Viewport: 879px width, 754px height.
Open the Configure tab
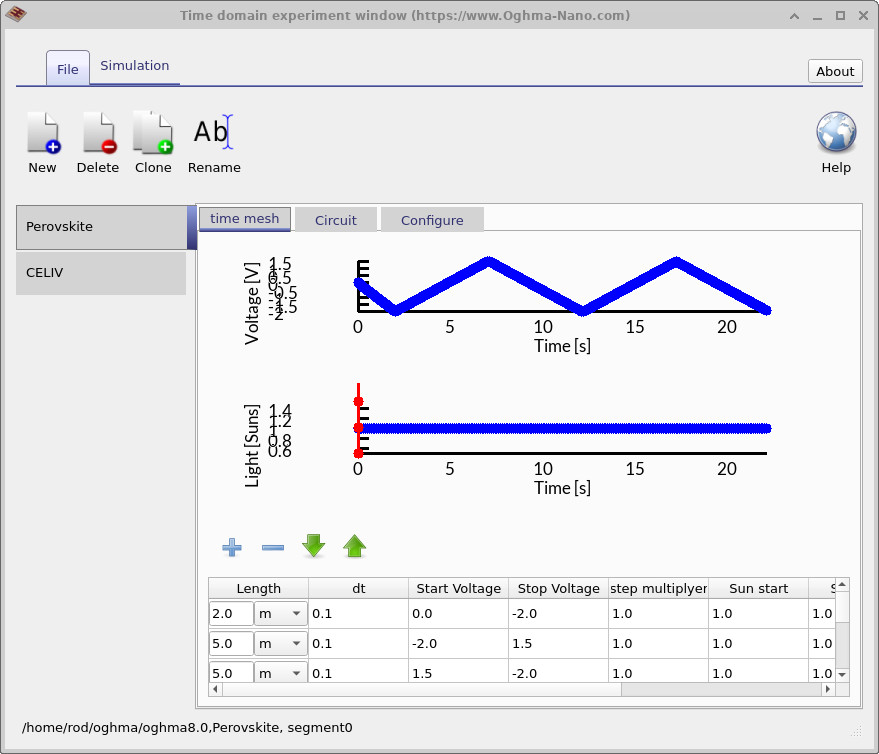click(x=432, y=219)
